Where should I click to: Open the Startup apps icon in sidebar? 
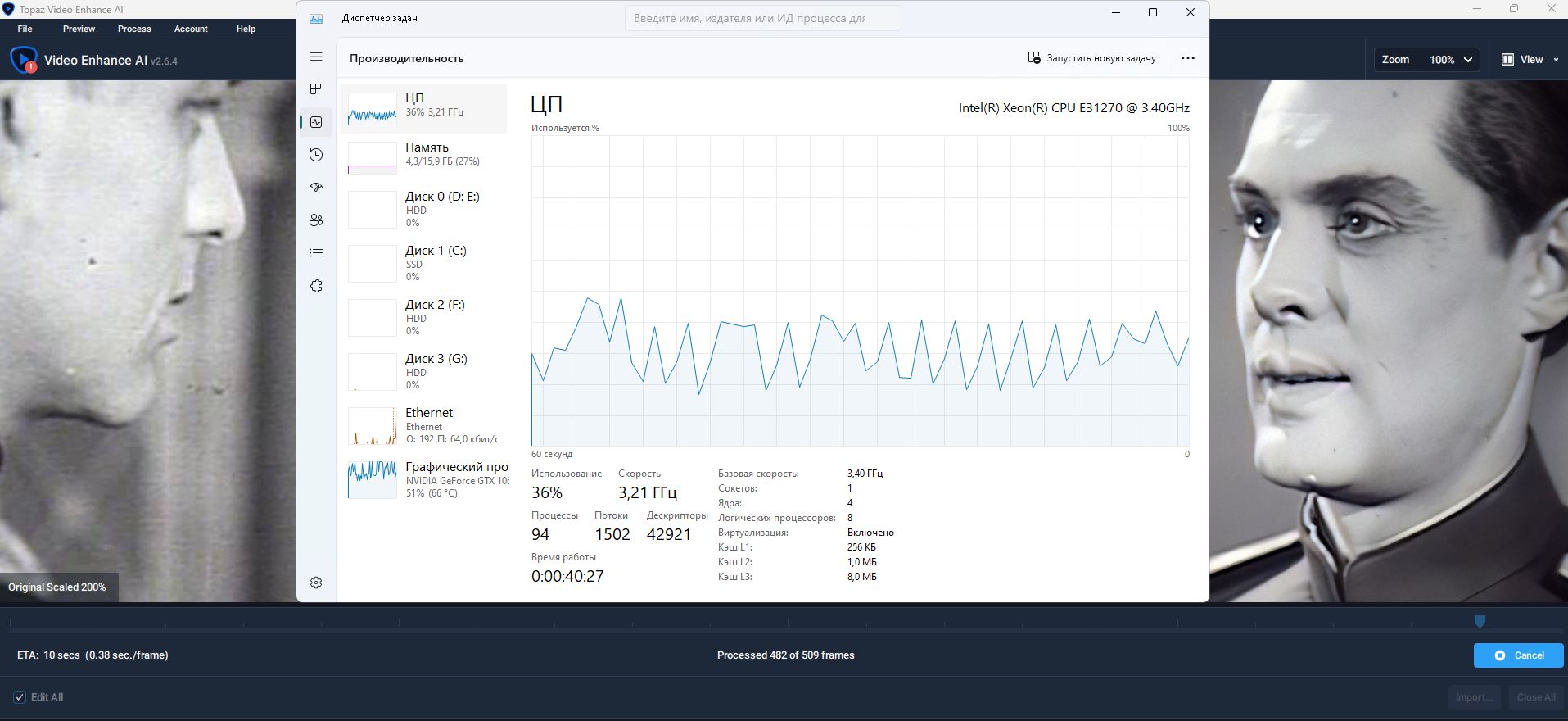click(x=316, y=188)
